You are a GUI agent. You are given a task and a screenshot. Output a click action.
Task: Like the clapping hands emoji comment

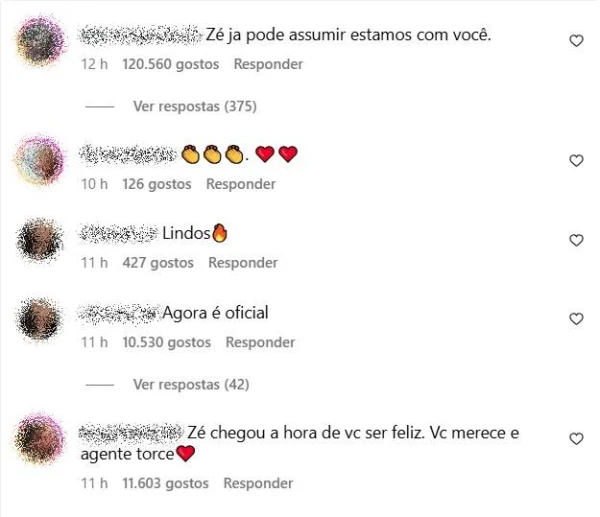click(x=576, y=160)
